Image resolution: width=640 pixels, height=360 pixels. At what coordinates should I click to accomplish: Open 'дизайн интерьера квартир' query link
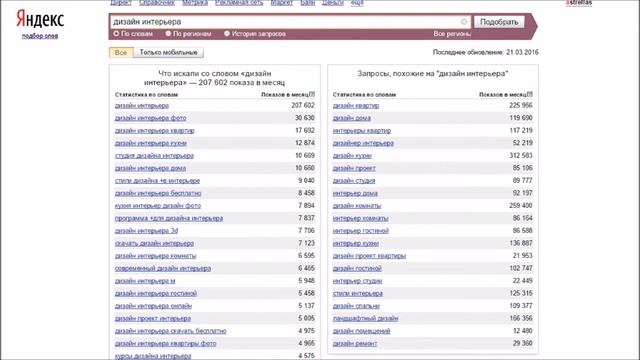pyautogui.click(x=155, y=131)
